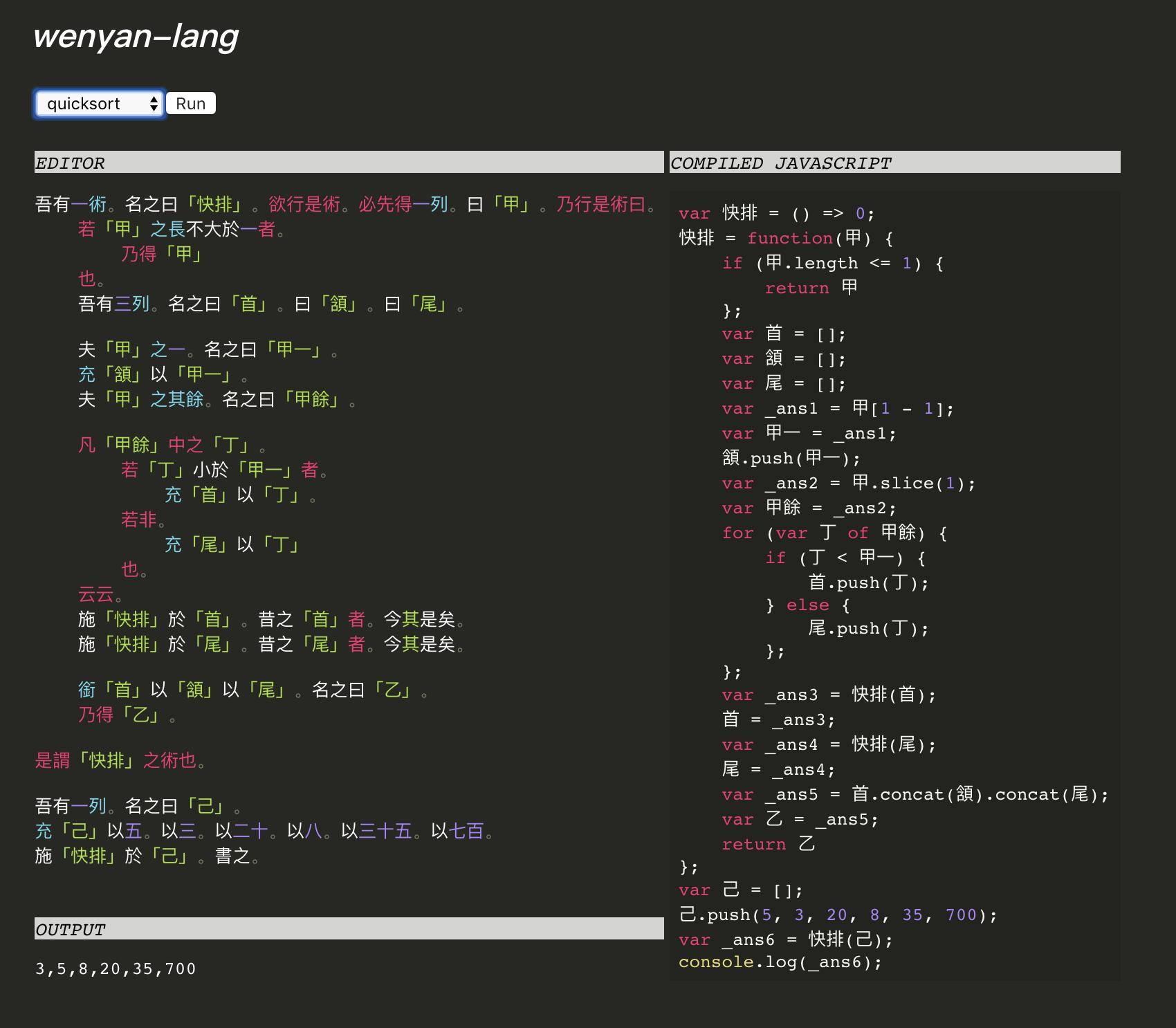The height and width of the screenshot is (1028, 1176).
Task: Click compiled line var 甲餘 = _ans2
Action: click(809, 508)
